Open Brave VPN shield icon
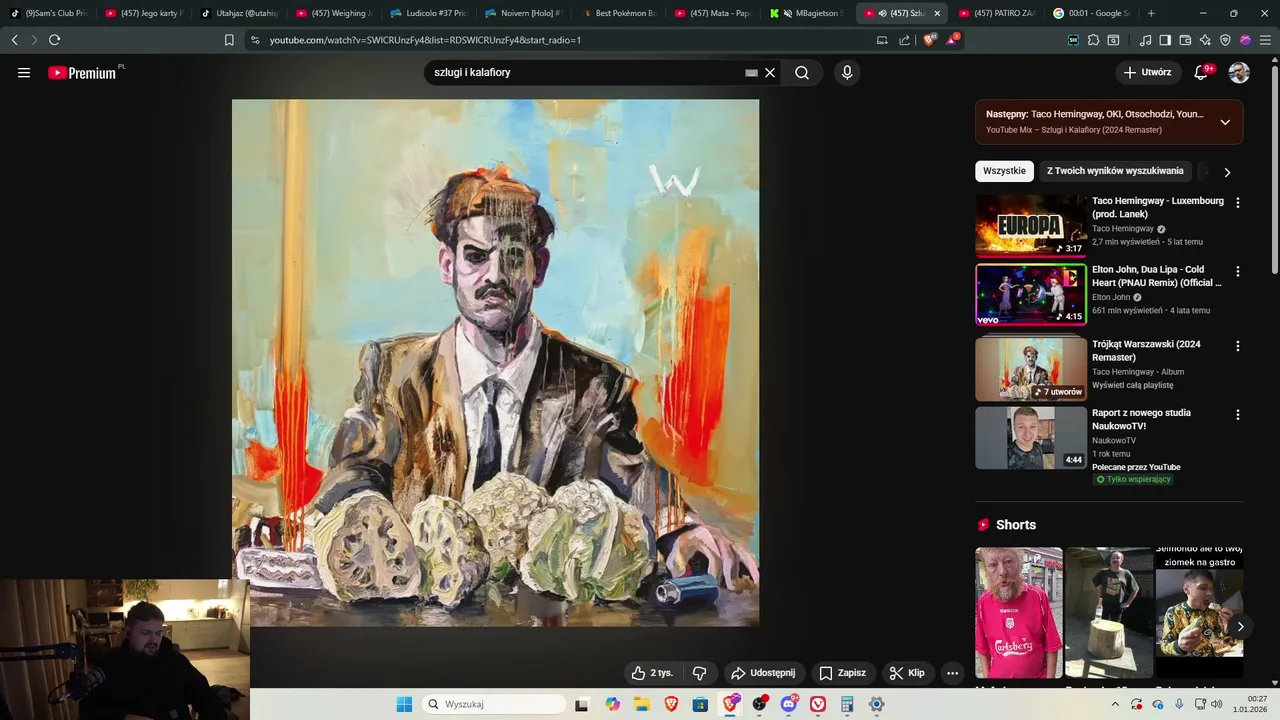The width and height of the screenshot is (1280, 720). coord(1225,40)
